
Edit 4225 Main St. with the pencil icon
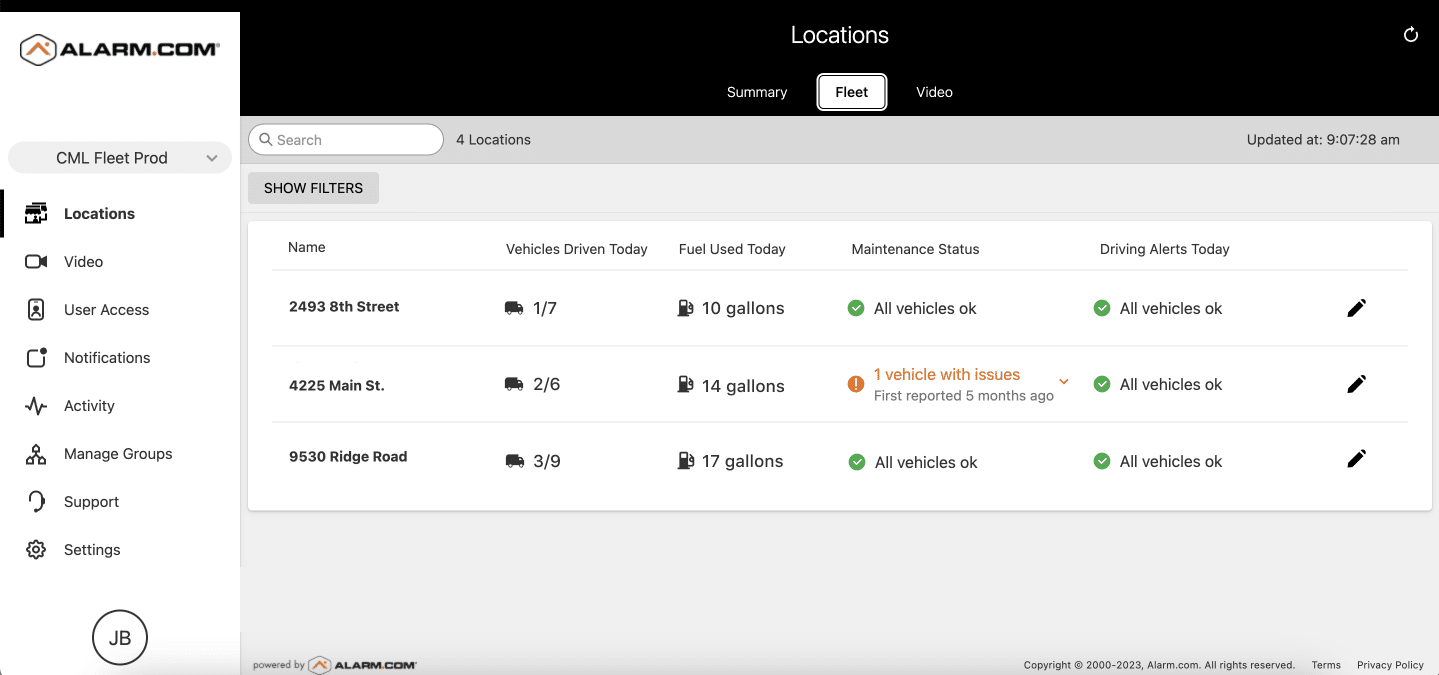[1356, 384]
